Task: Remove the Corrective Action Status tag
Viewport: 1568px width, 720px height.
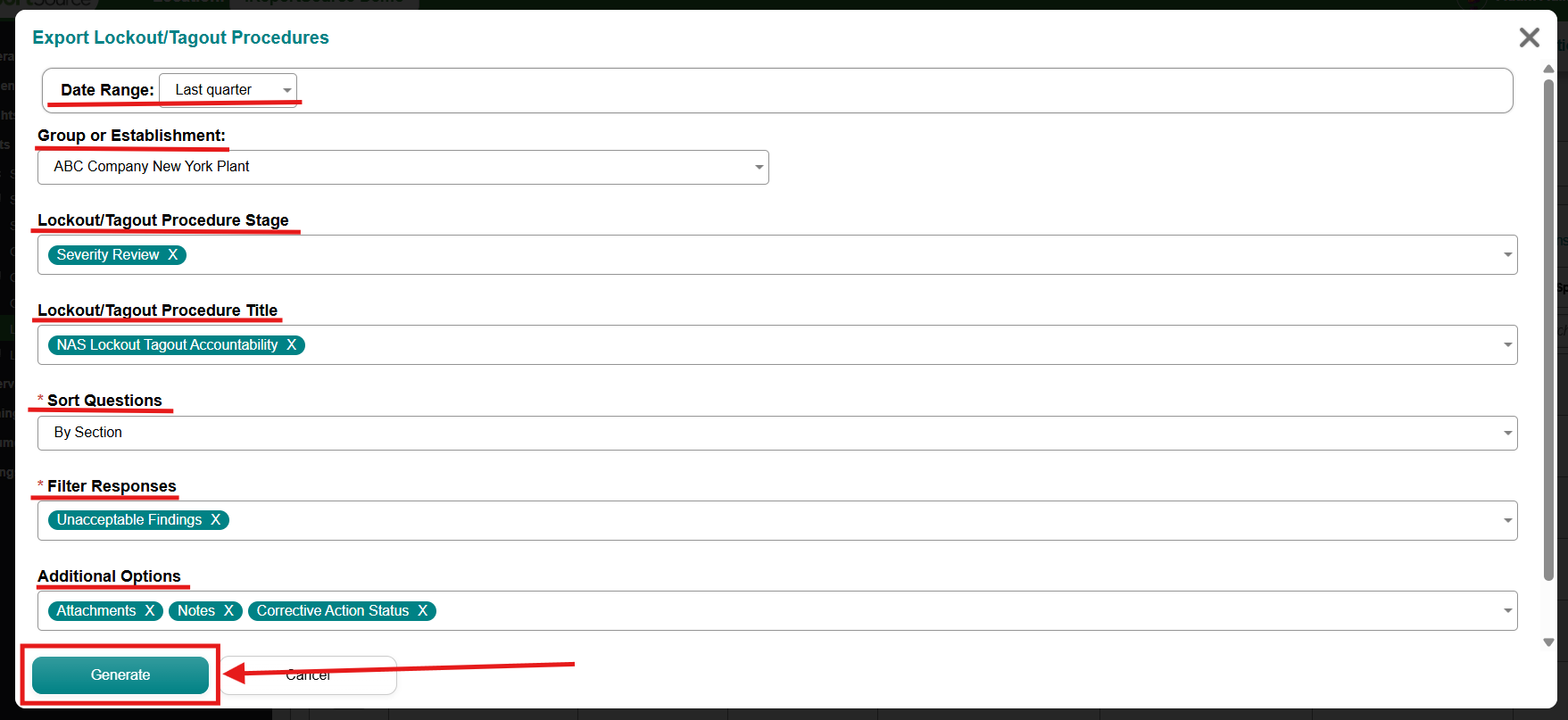Action: click(423, 611)
